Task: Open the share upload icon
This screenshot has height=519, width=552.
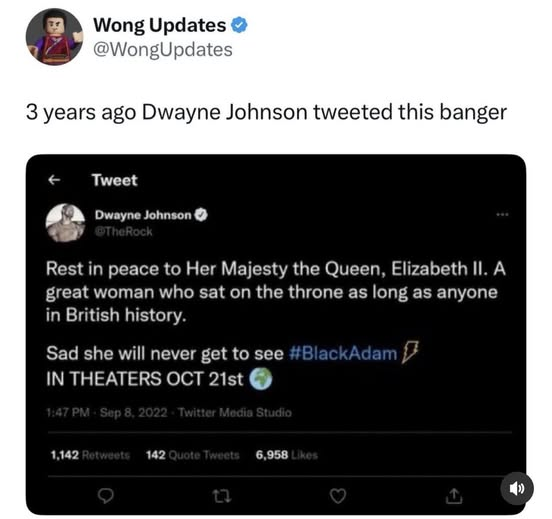Action: tap(453, 496)
